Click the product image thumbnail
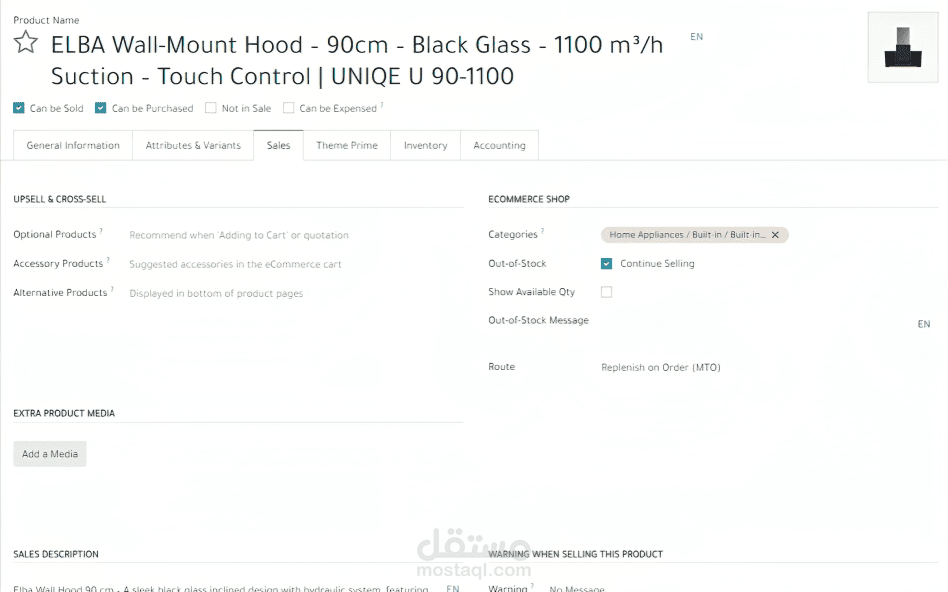The height and width of the screenshot is (592, 948). [903, 46]
